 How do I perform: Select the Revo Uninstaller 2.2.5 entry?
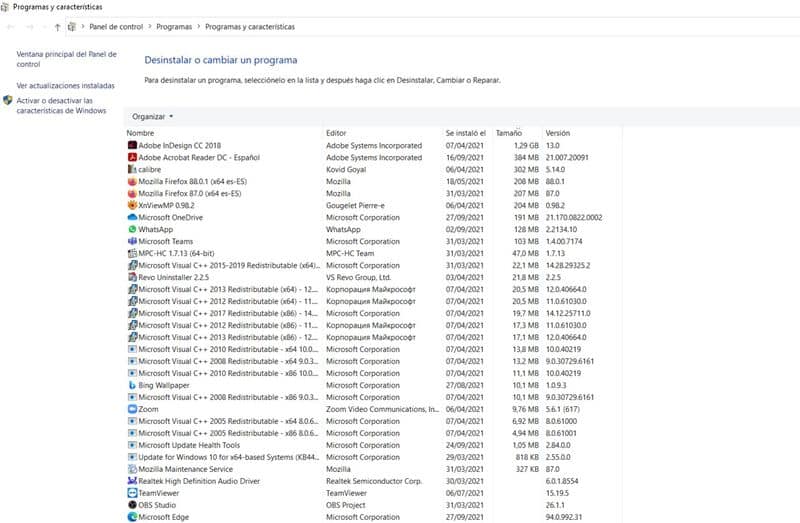pyautogui.click(x=173, y=277)
